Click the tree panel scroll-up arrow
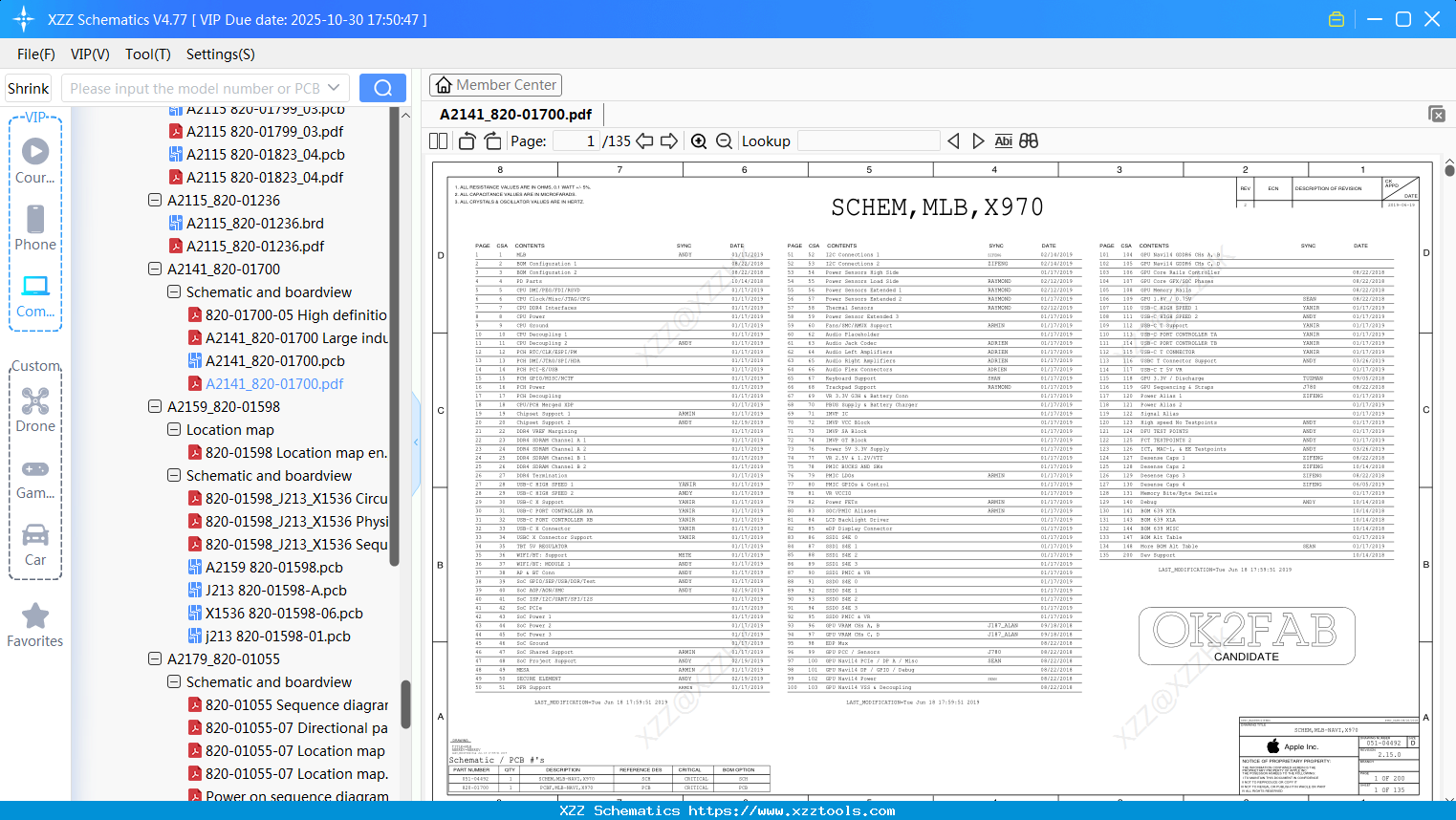The width and height of the screenshot is (1456, 820). pos(405,116)
